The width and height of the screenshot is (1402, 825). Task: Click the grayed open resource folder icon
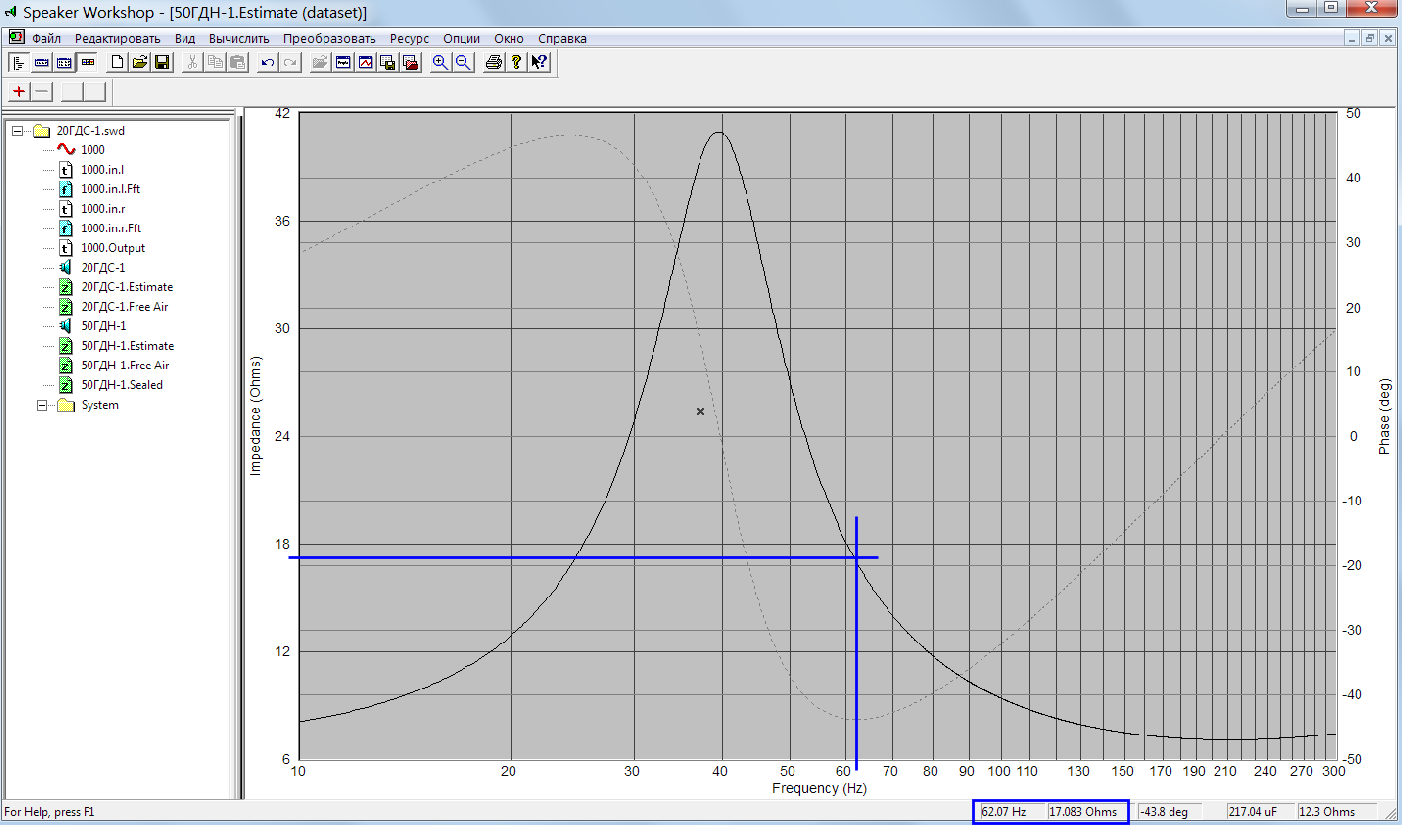pyautogui.click(x=320, y=62)
